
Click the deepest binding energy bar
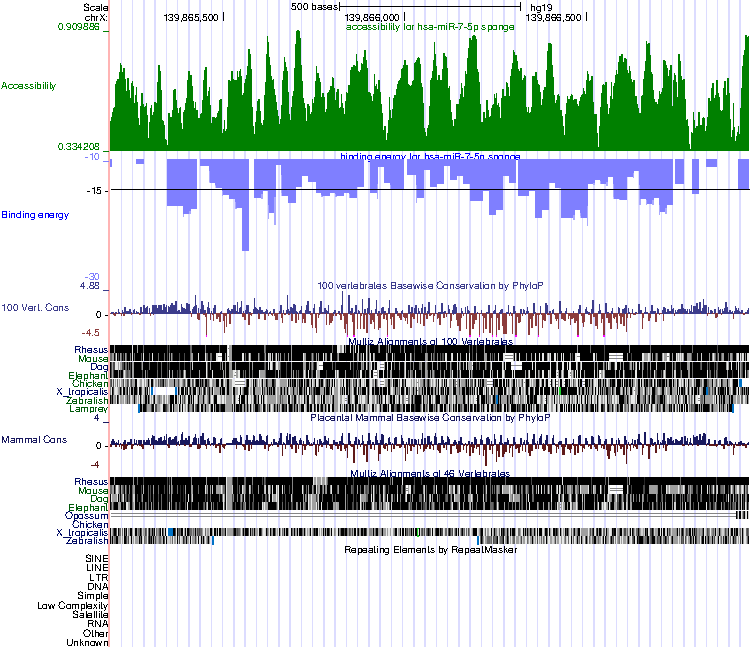click(x=245, y=228)
